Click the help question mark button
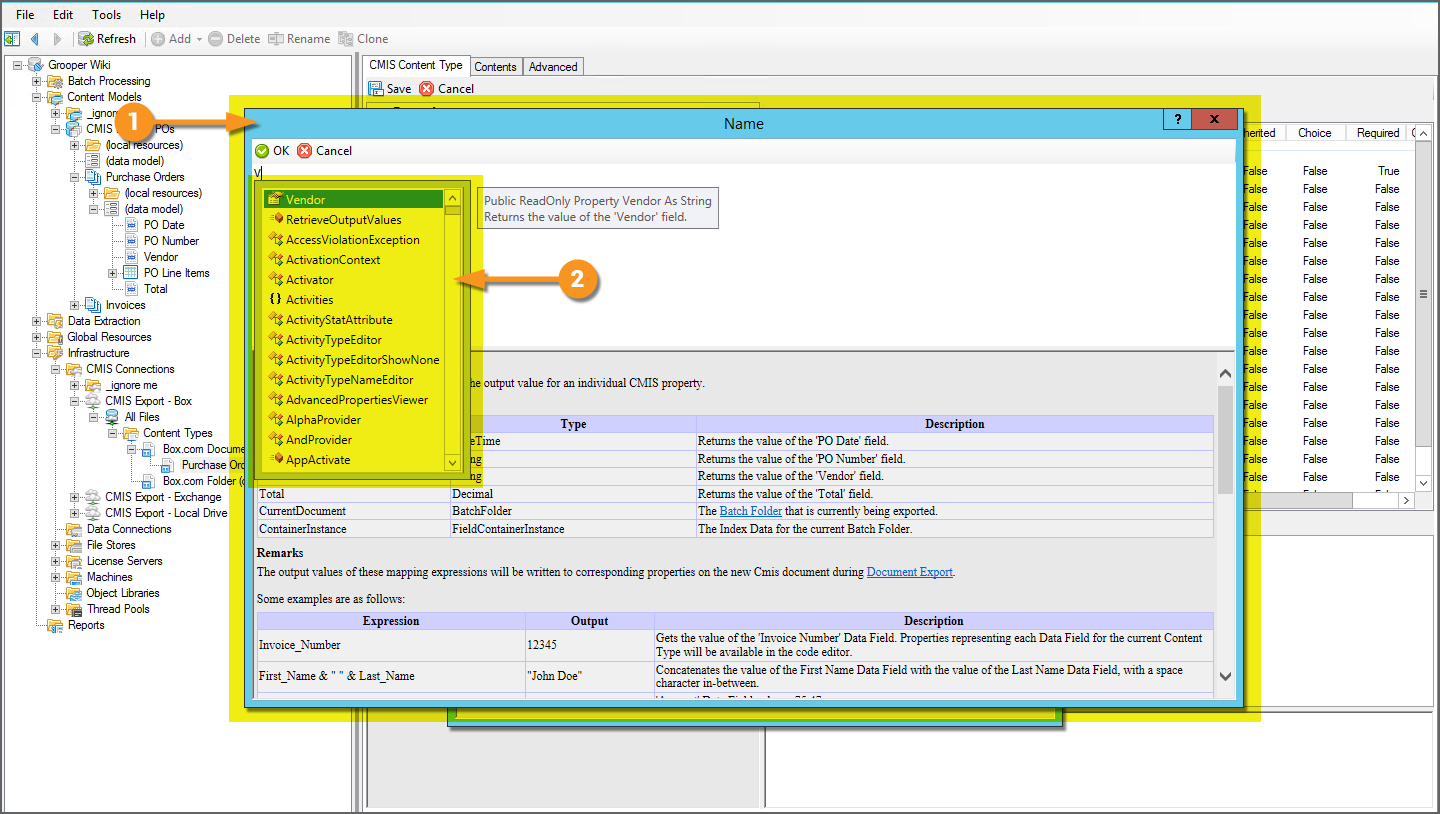Image resolution: width=1440 pixels, height=814 pixels. [1177, 119]
